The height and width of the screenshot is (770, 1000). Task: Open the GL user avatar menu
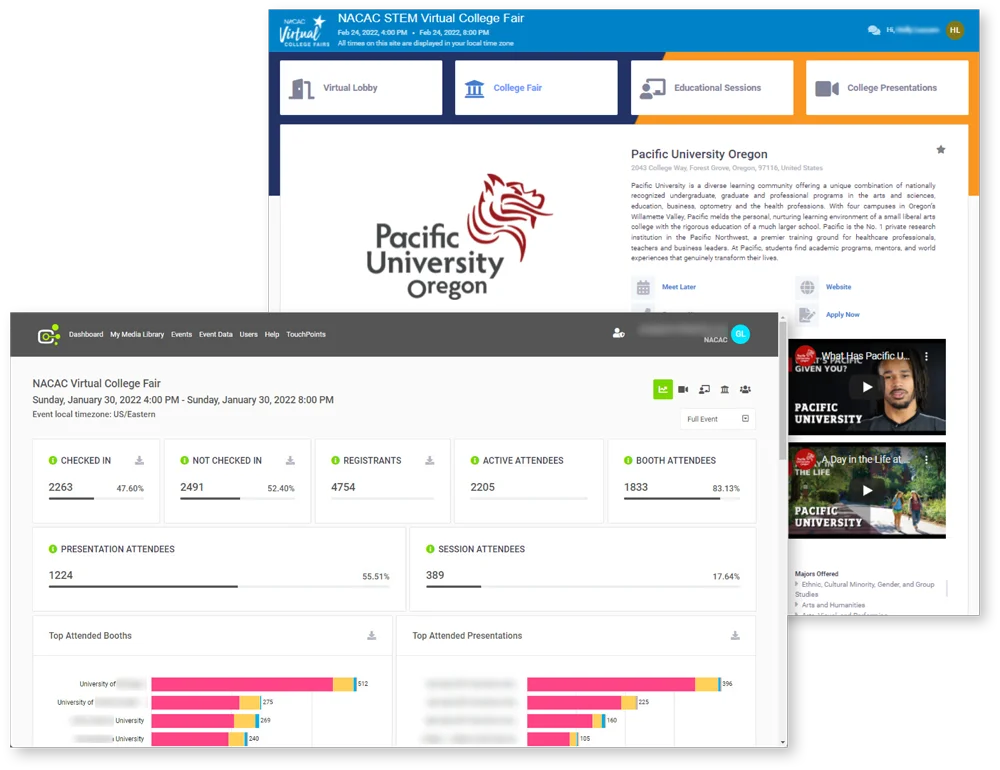[x=740, y=334]
